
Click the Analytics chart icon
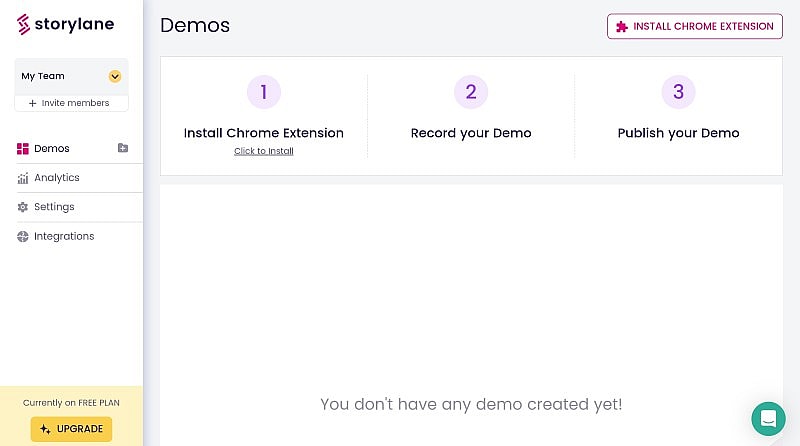tap(23, 178)
